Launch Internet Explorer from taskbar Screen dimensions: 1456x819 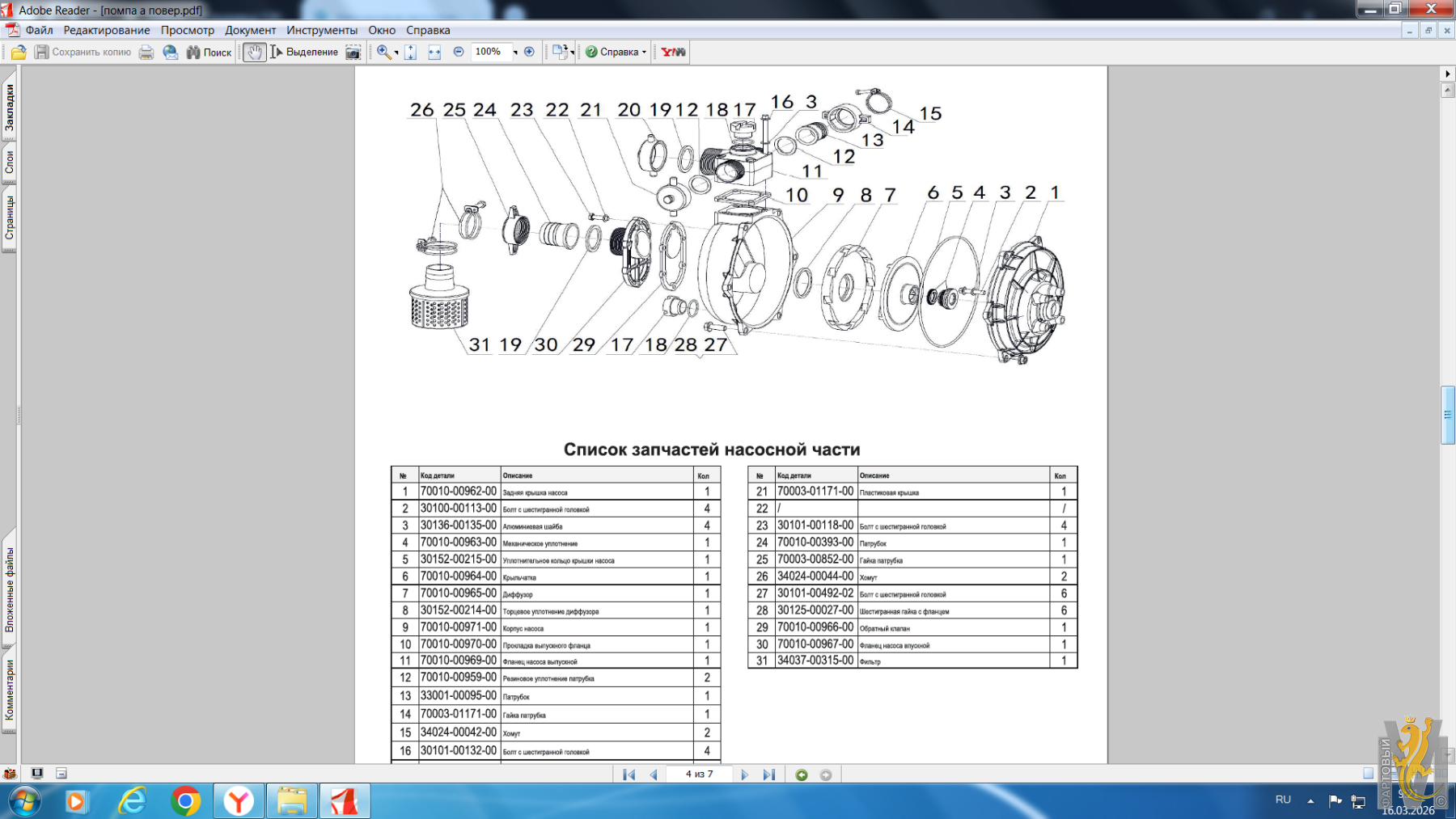click(x=132, y=801)
